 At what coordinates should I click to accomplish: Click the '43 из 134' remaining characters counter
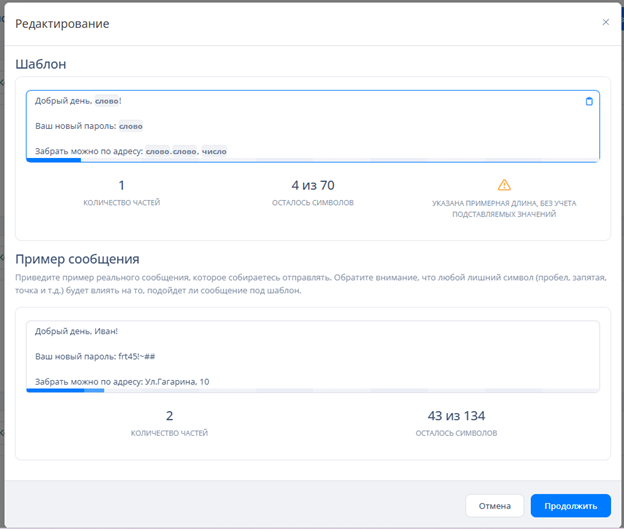click(456, 415)
